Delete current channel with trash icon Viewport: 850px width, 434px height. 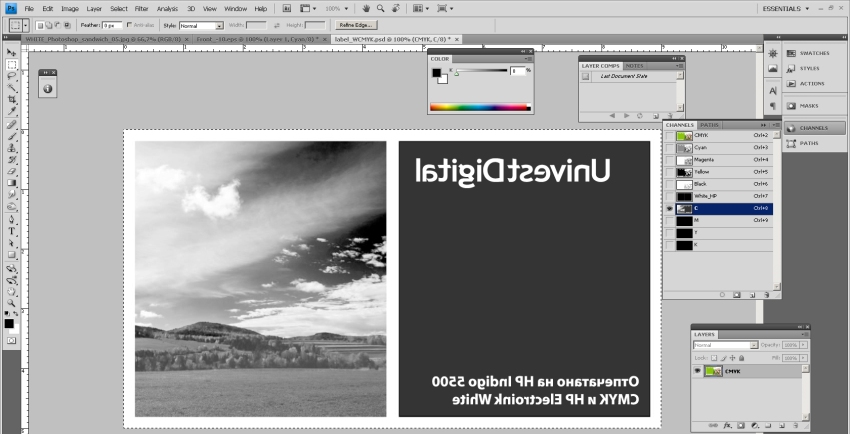(767, 295)
